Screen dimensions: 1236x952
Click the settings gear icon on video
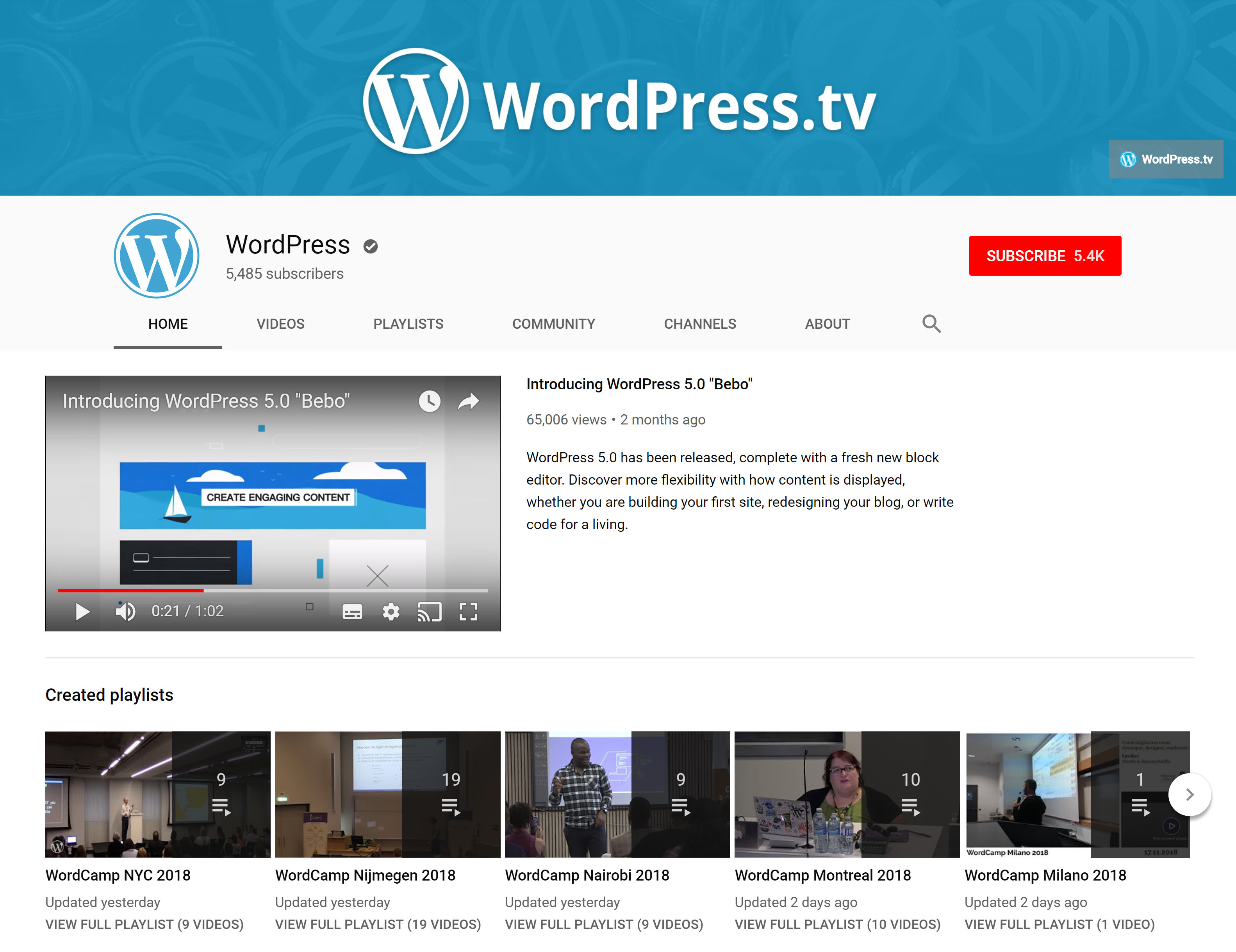[390, 610]
